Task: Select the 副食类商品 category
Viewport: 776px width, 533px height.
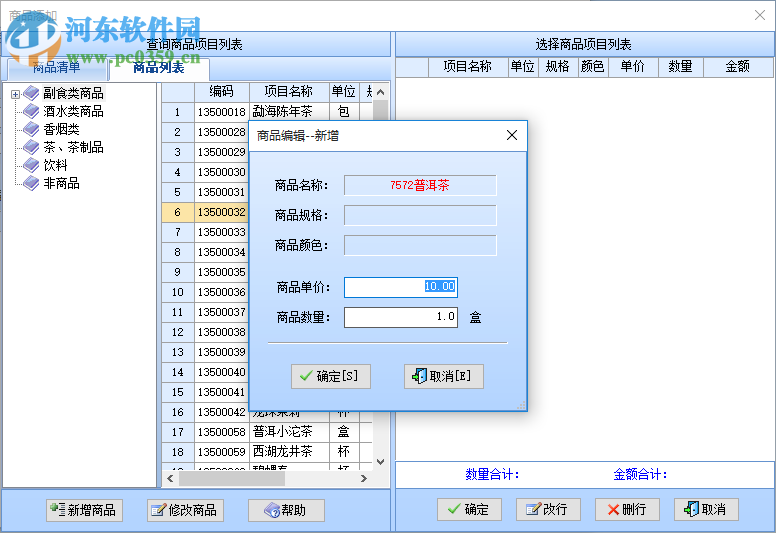Action: coord(73,93)
